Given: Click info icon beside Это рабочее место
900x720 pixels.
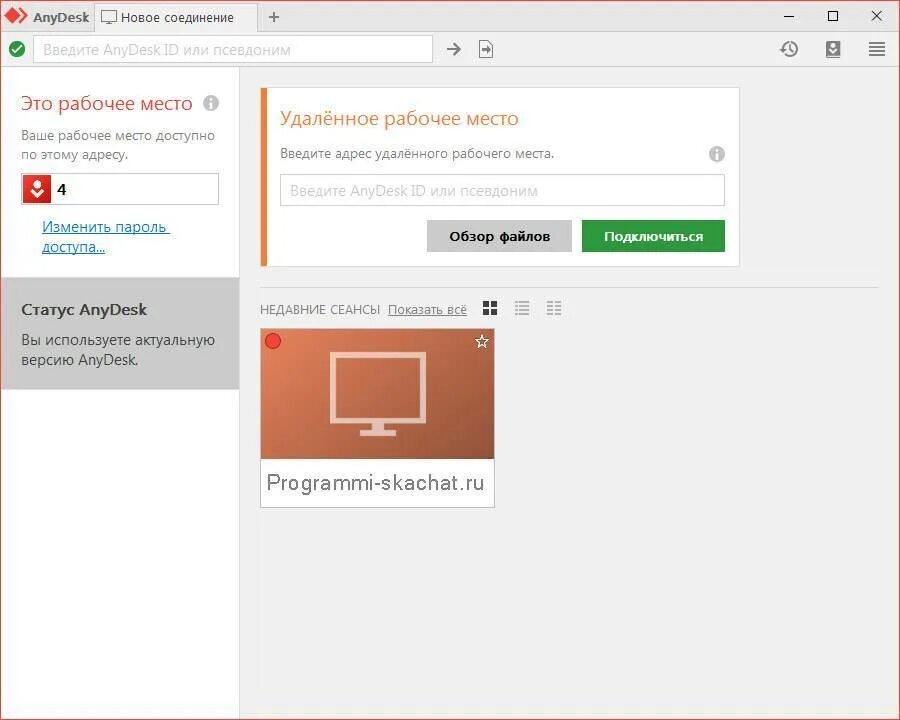Looking at the screenshot, I should [211, 103].
